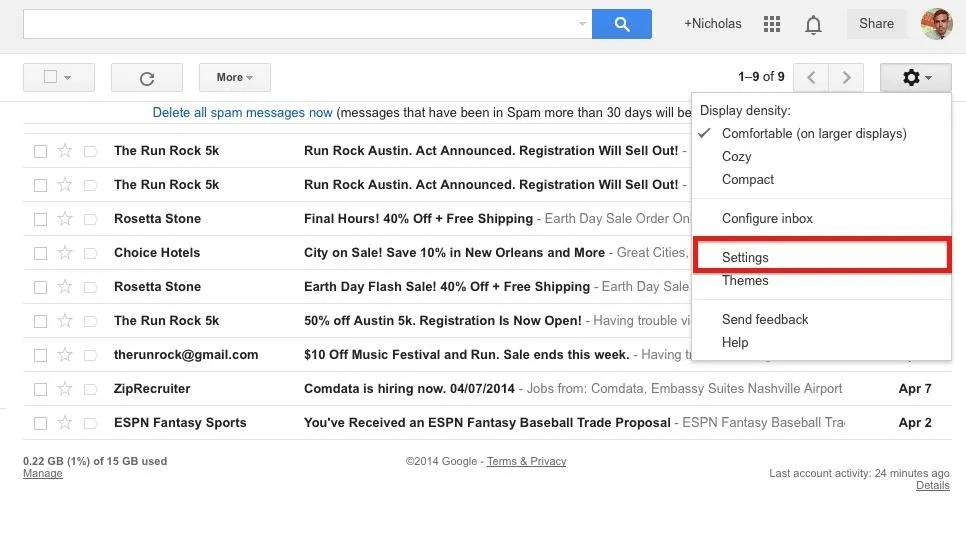Tick the checkbox for Earth Day Flash Sale email
966x538 pixels.
[41, 287]
